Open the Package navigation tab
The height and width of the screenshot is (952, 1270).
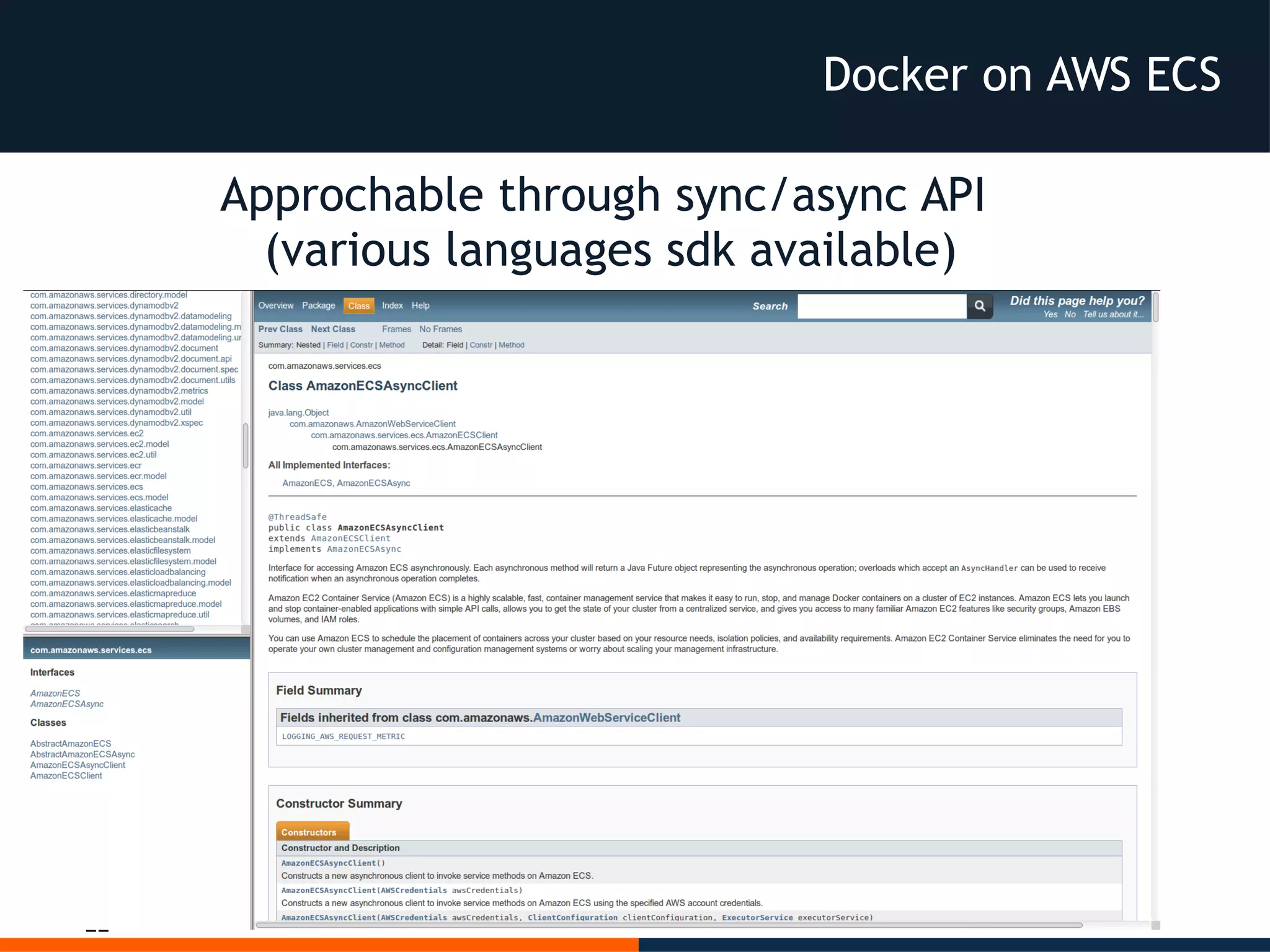(319, 306)
